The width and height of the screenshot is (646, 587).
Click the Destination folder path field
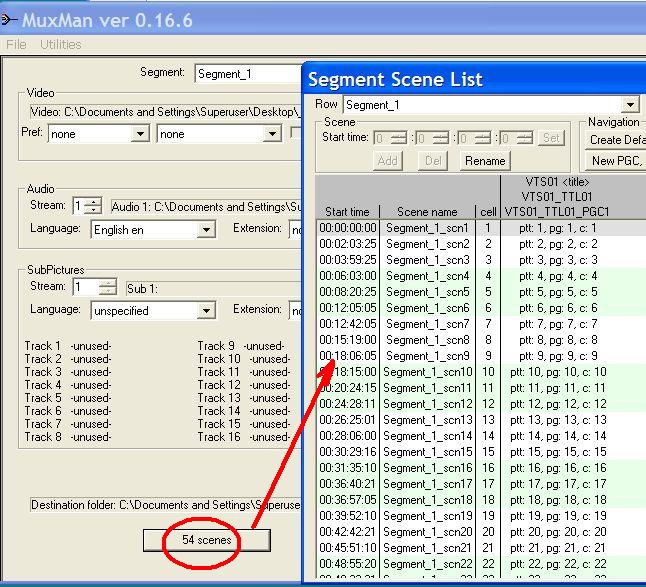tap(166, 505)
